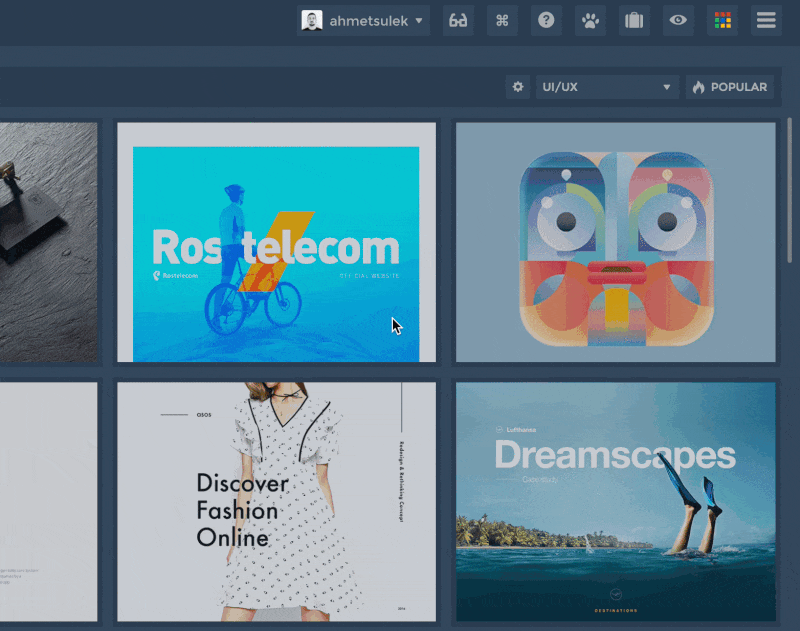
Task: Click the POPULAR sort button
Action: (x=730, y=87)
